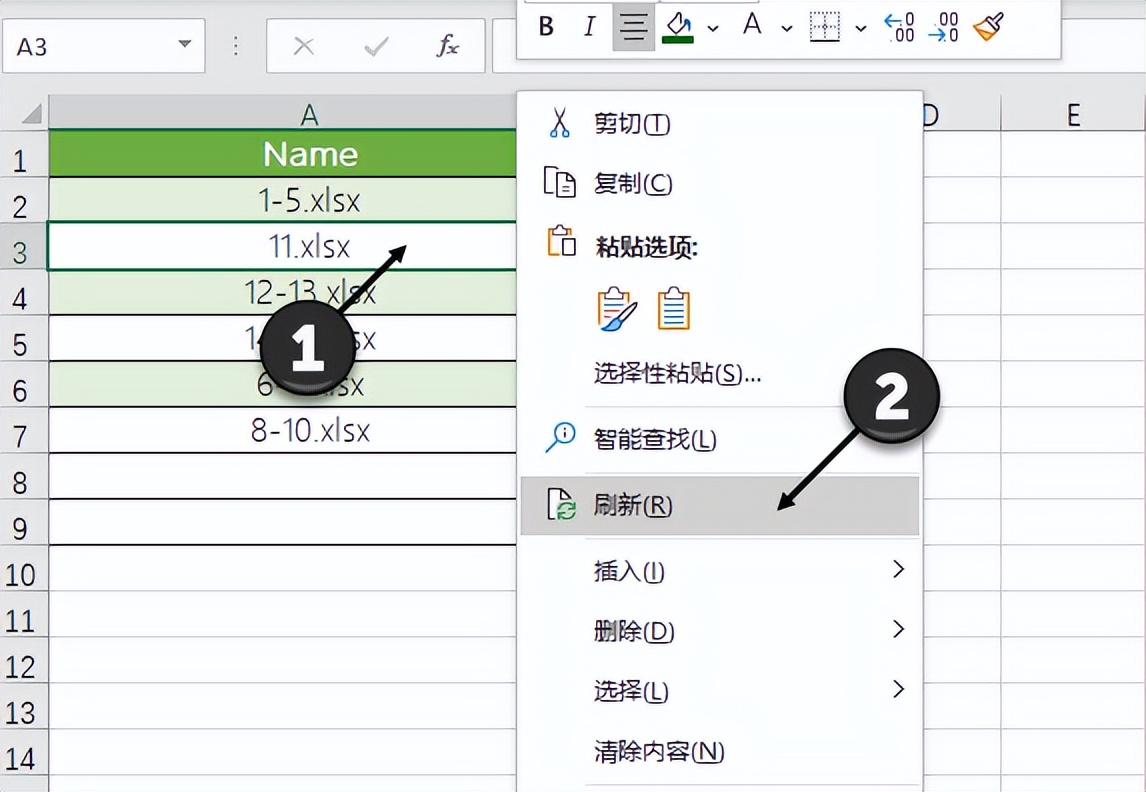Increase decimal places icon
The width and height of the screenshot is (1146, 792).
899,27
